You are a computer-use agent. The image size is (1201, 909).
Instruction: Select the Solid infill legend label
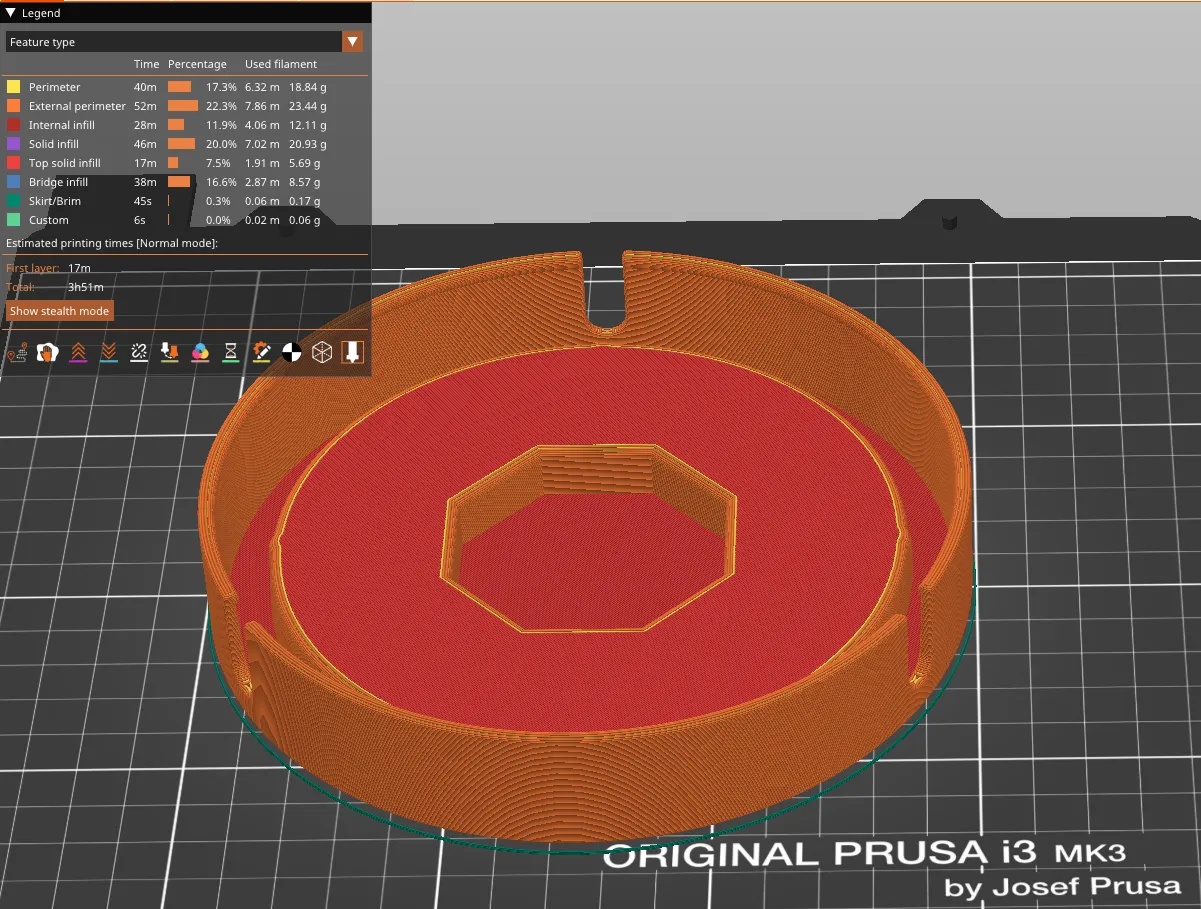(54, 144)
